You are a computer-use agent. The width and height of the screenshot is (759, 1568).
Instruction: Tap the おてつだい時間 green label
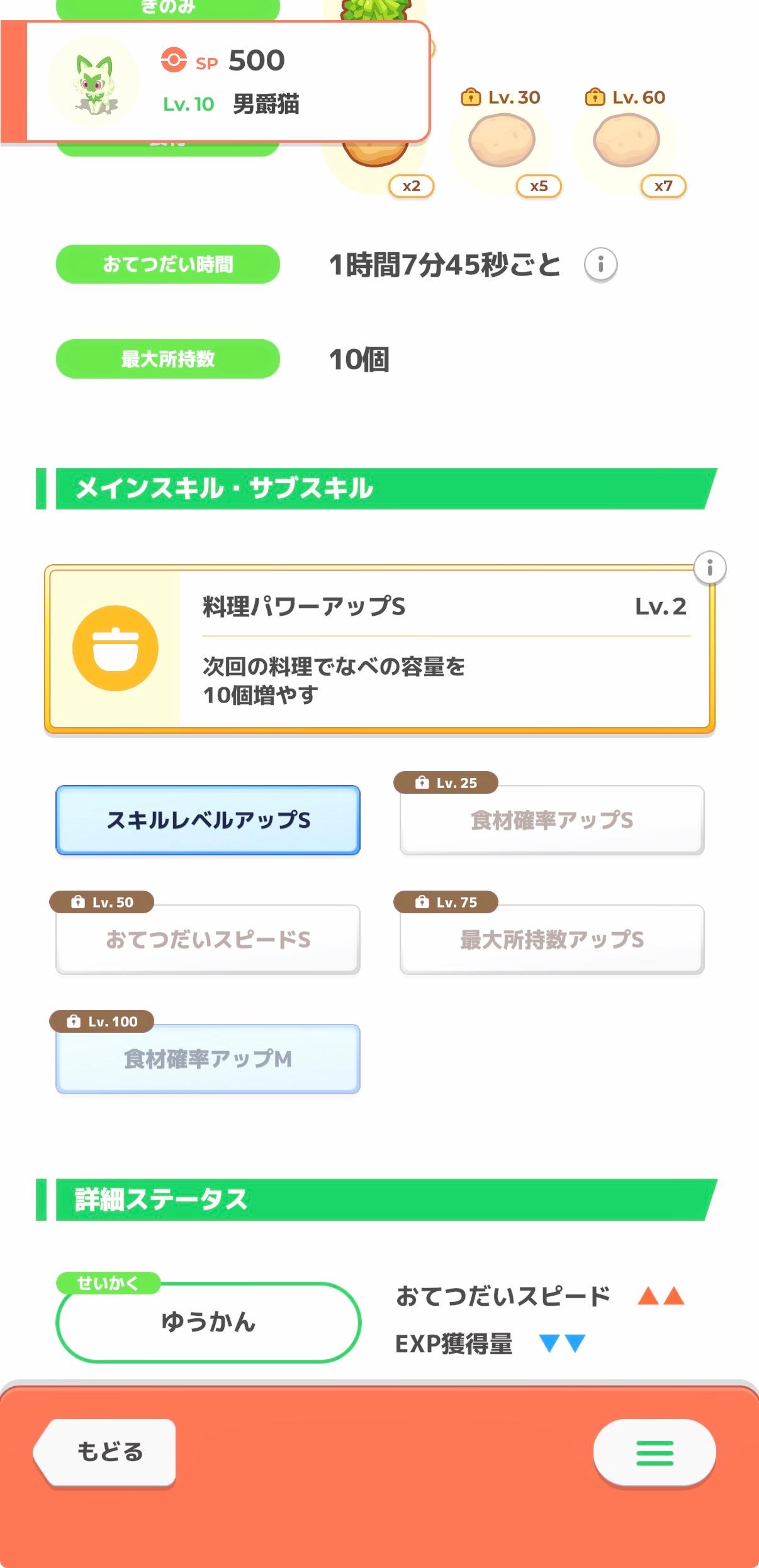pyautogui.click(x=167, y=264)
